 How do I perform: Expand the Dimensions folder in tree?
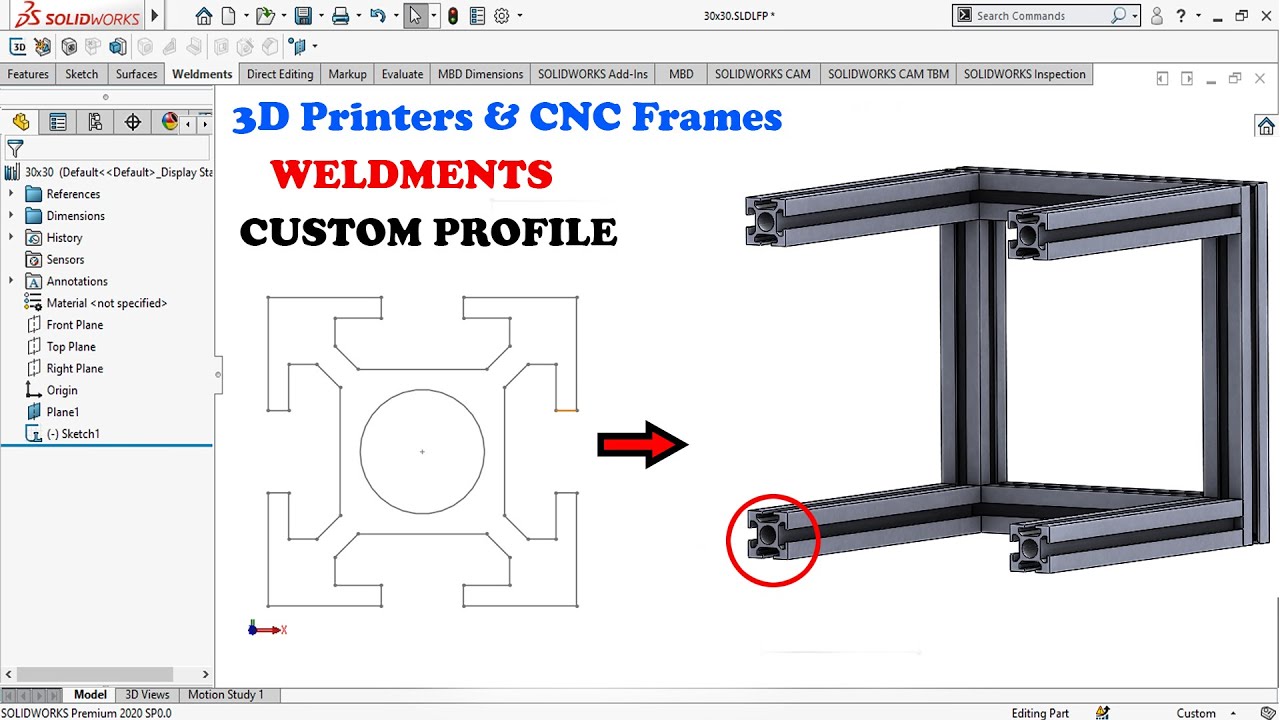(11, 216)
